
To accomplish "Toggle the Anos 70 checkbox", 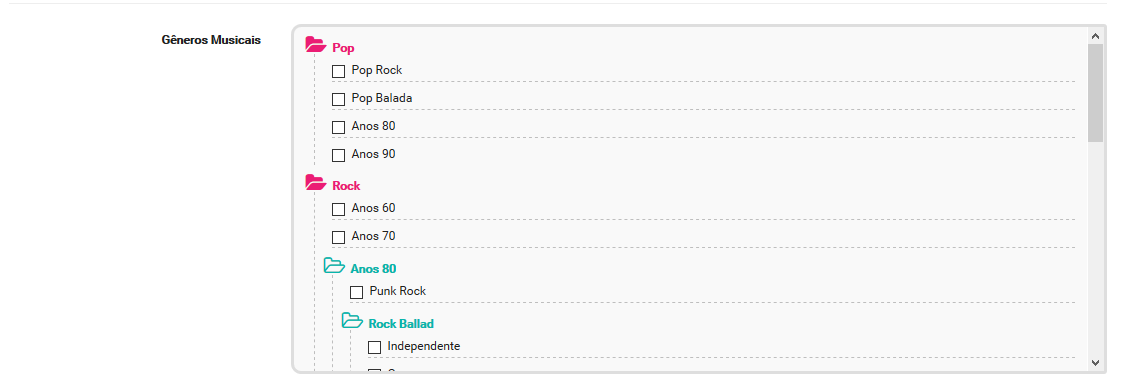I will coord(338,237).
